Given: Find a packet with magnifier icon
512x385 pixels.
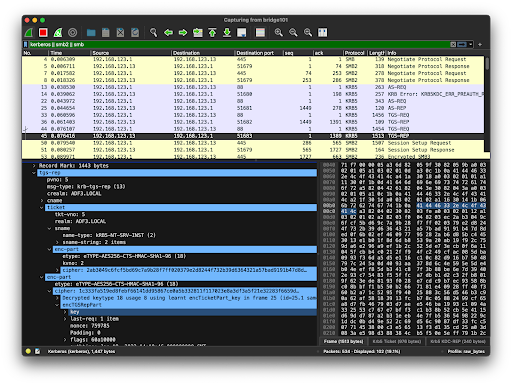Looking at the screenshot, I should point(153,32).
